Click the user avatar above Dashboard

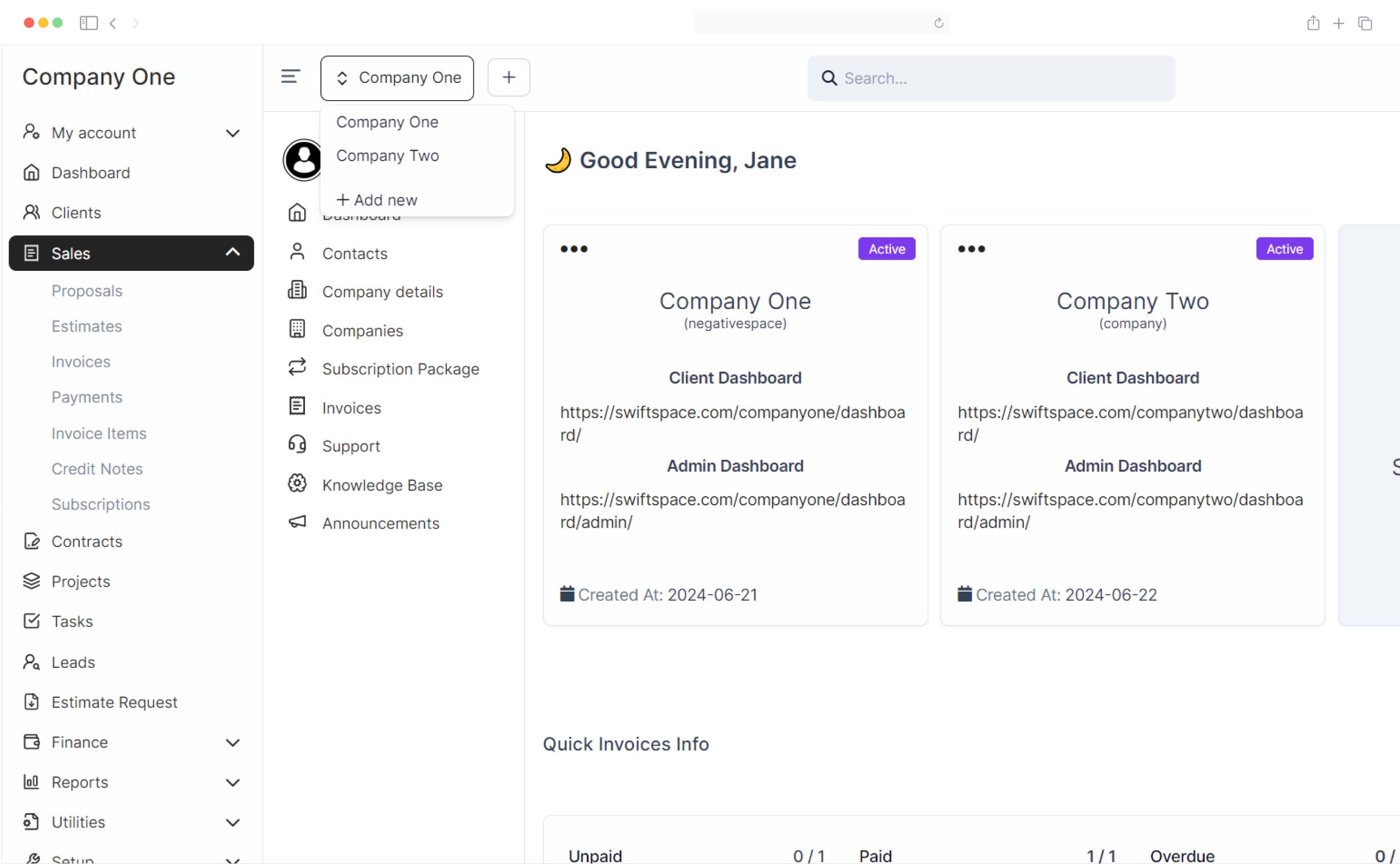302,160
